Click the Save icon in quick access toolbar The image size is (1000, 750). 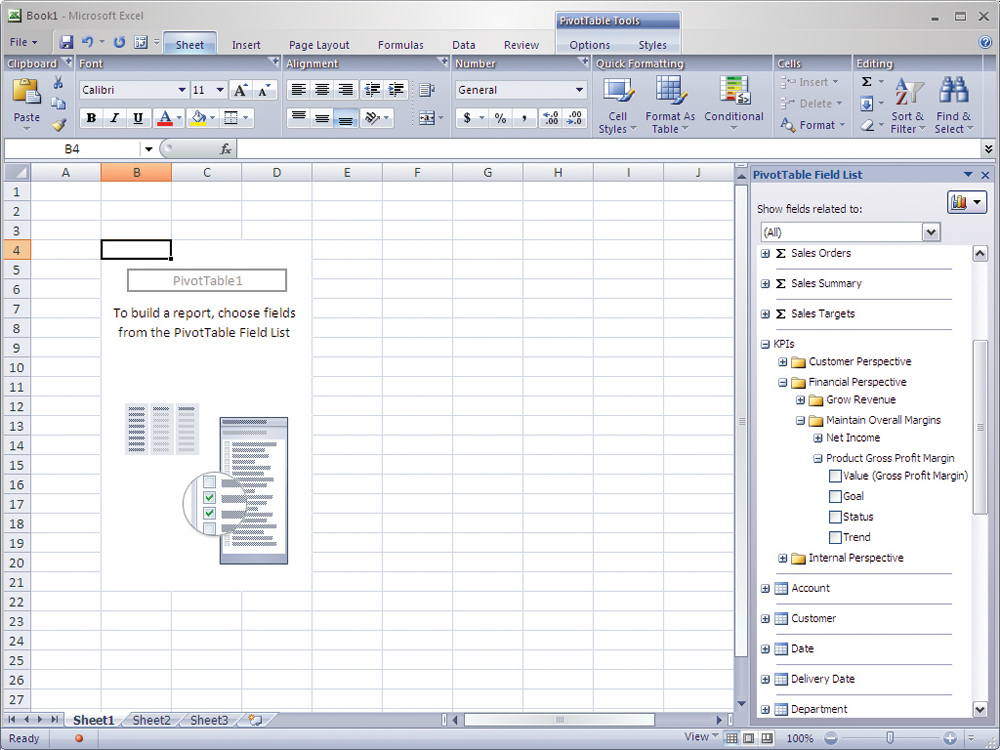point(66,42)
